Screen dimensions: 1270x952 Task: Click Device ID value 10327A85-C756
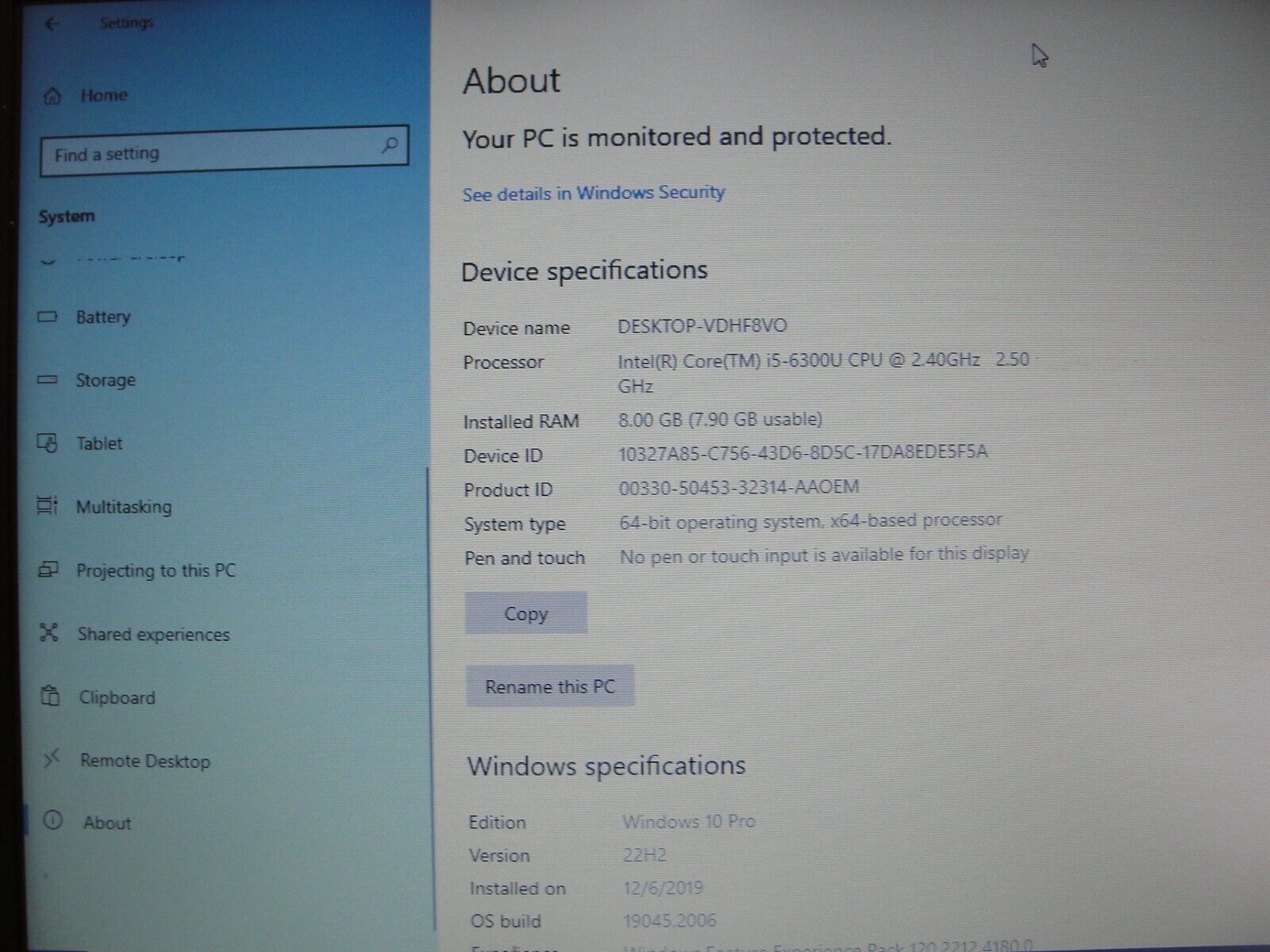click(x=803, y=452)
